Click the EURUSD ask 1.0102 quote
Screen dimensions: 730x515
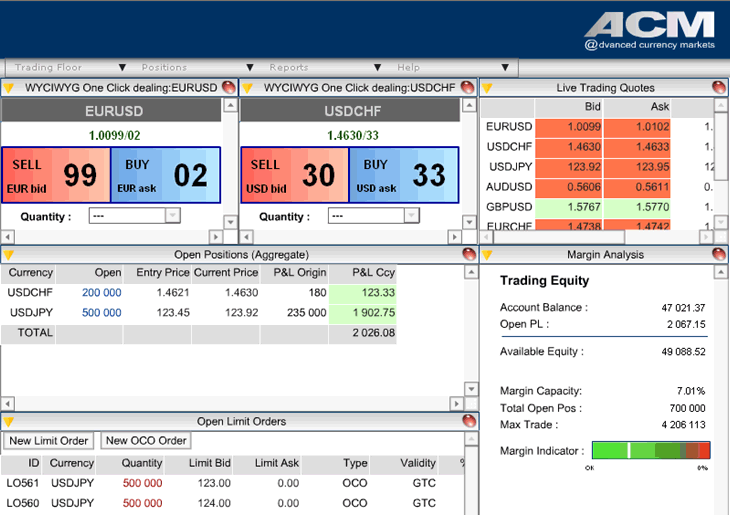[x=637, y=127]
